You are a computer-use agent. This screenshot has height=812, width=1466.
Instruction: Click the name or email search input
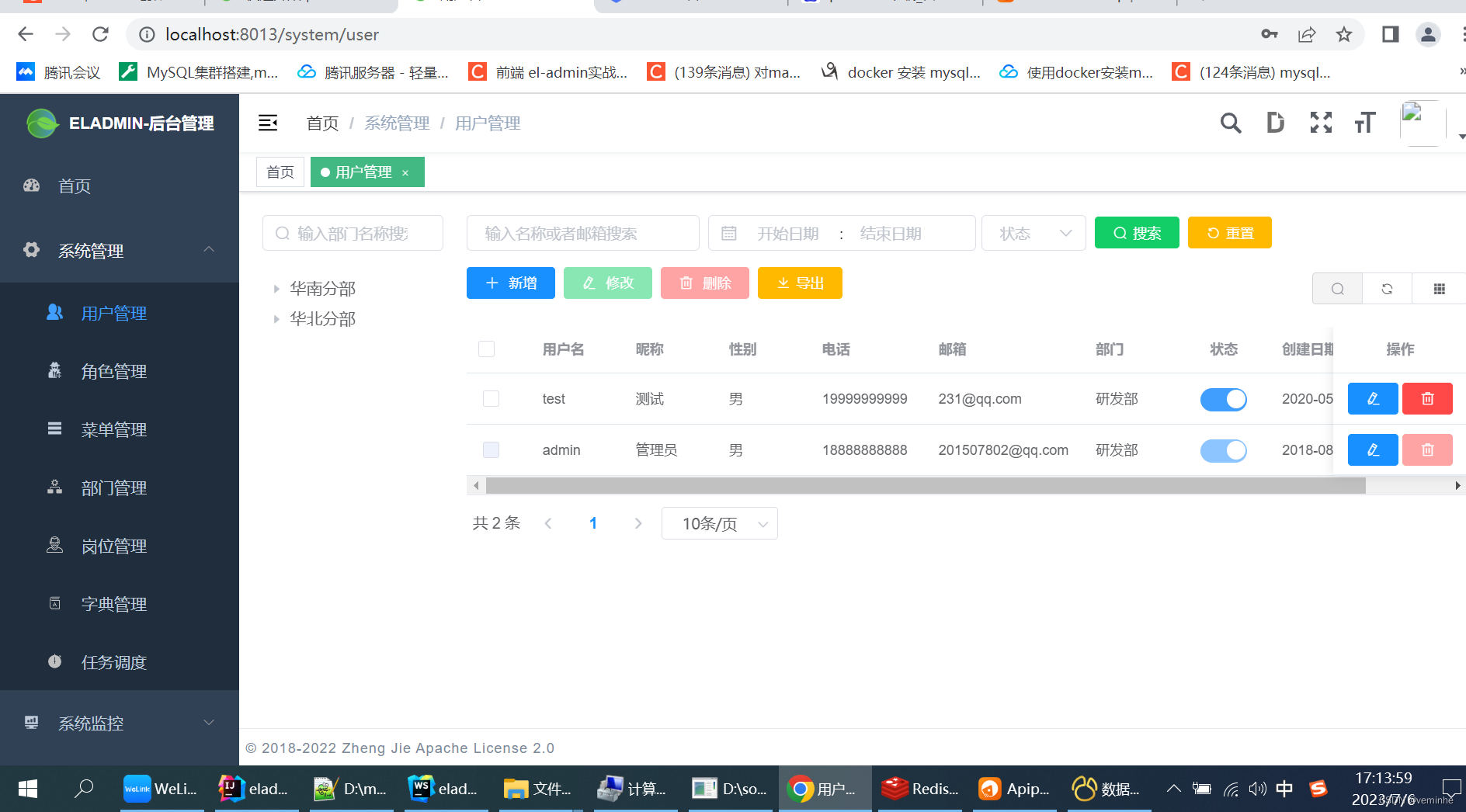click(582, 233)
